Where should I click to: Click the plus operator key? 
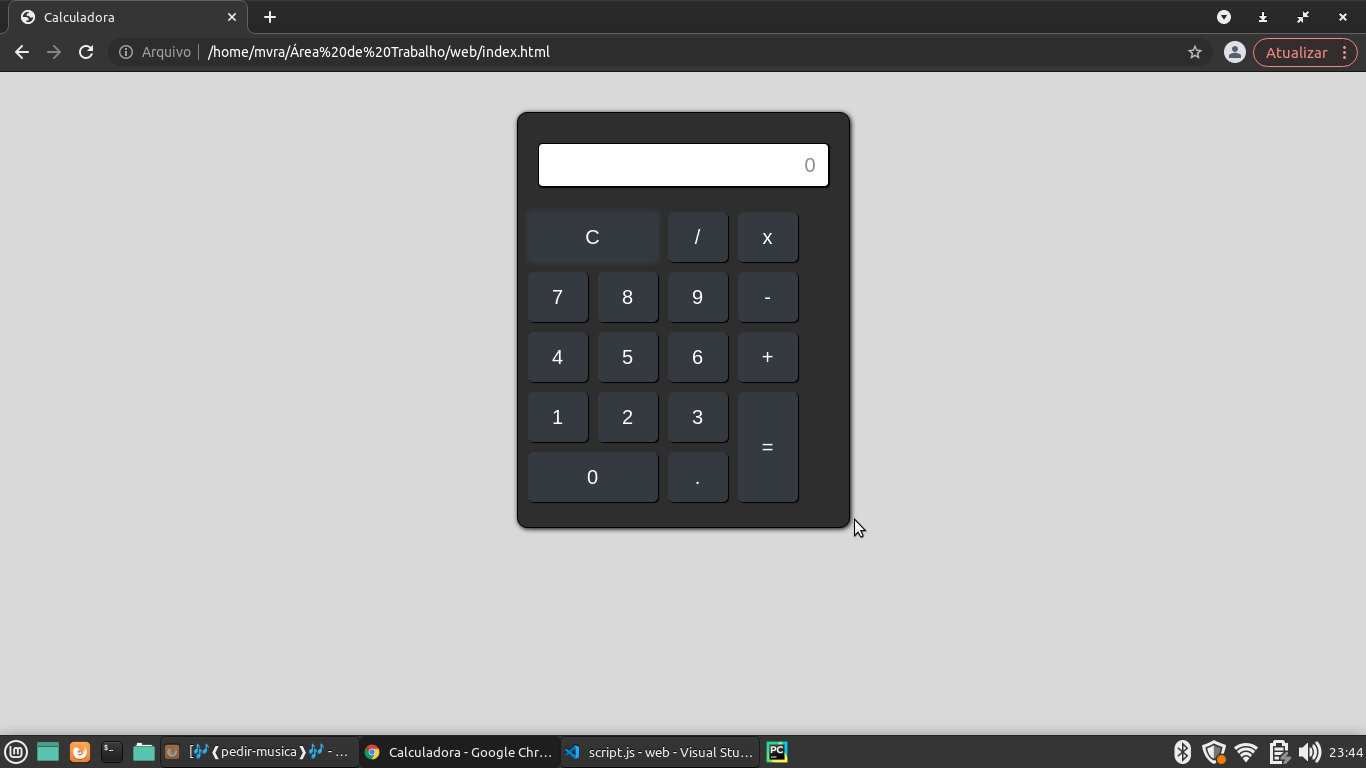(x=767, y=357)
